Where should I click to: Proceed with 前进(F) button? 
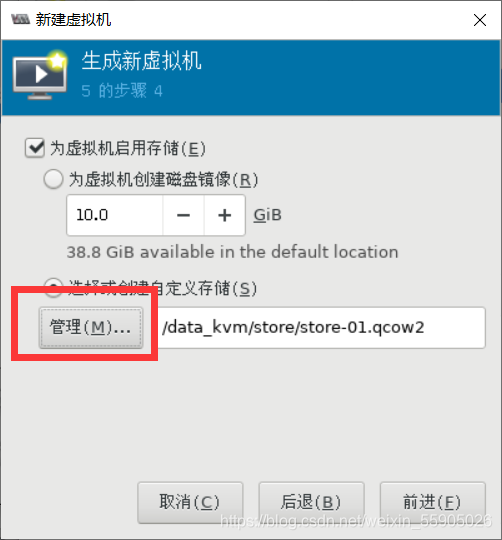click(x=433, y=502)
